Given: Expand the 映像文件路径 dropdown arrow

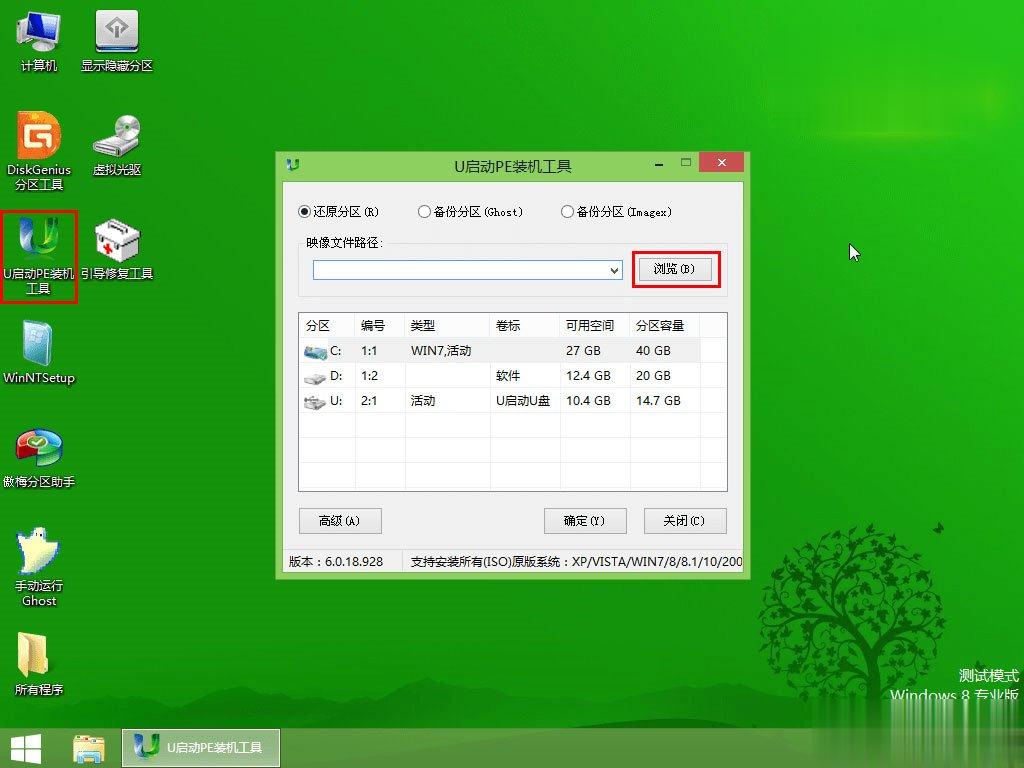Looking at the screenshot, I should (614, 270).
